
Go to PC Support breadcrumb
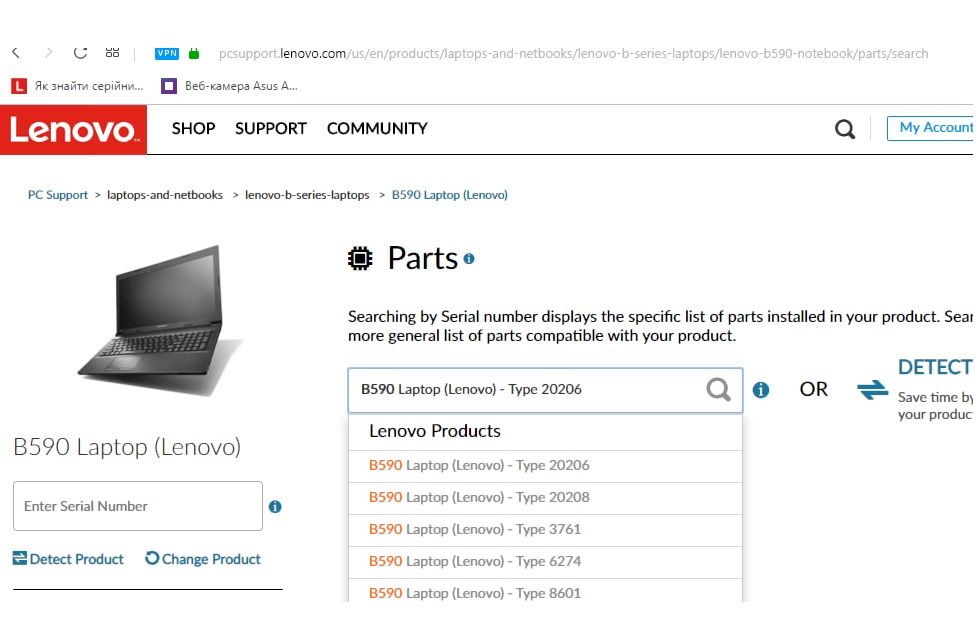click(x=58, y=195)
